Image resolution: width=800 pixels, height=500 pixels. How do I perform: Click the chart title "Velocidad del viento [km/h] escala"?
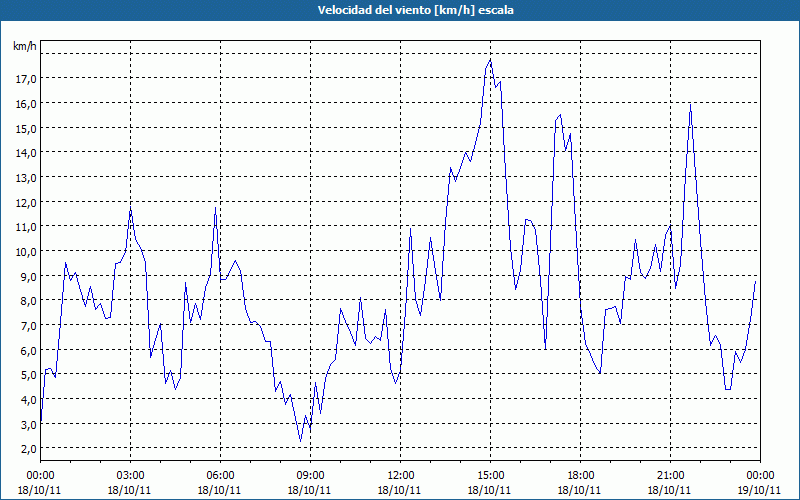click(x=415, y=10)
